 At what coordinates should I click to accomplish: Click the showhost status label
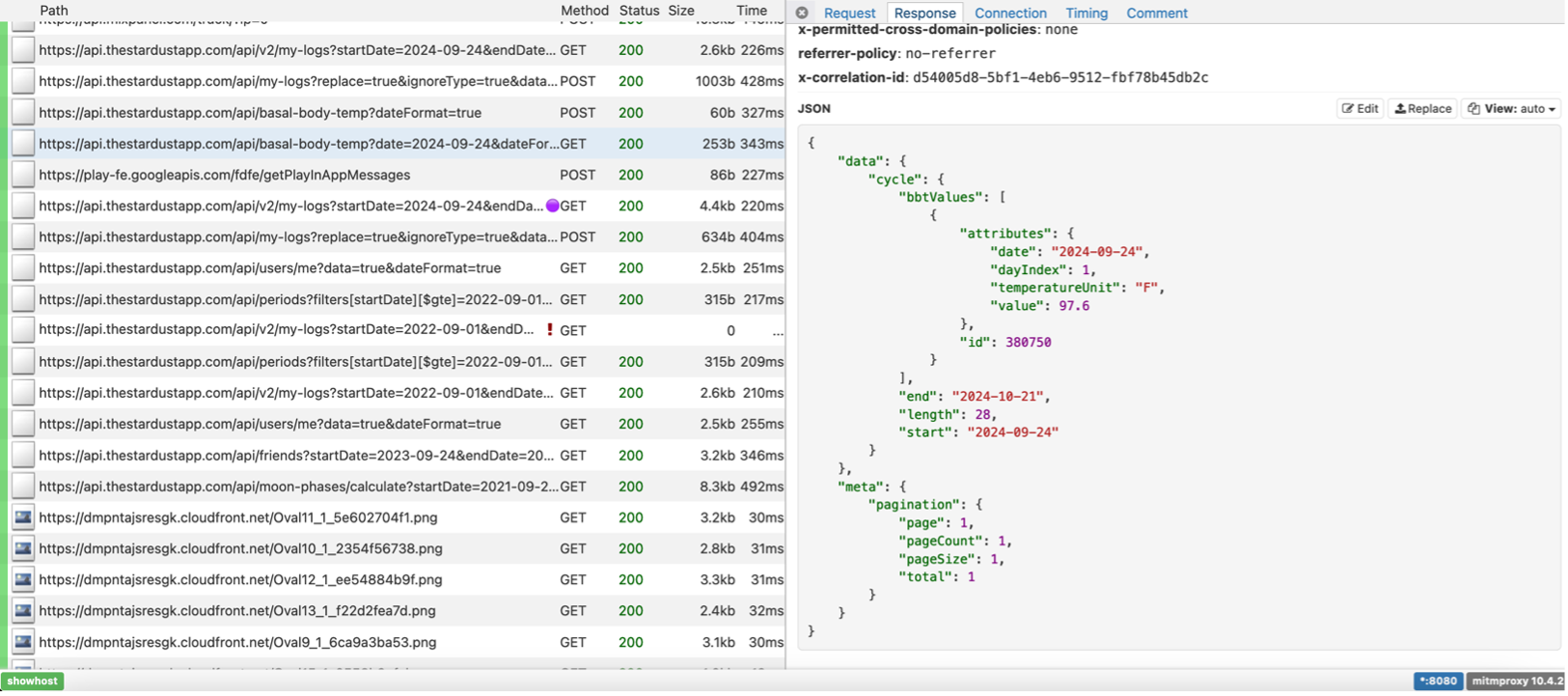(32, 681)
